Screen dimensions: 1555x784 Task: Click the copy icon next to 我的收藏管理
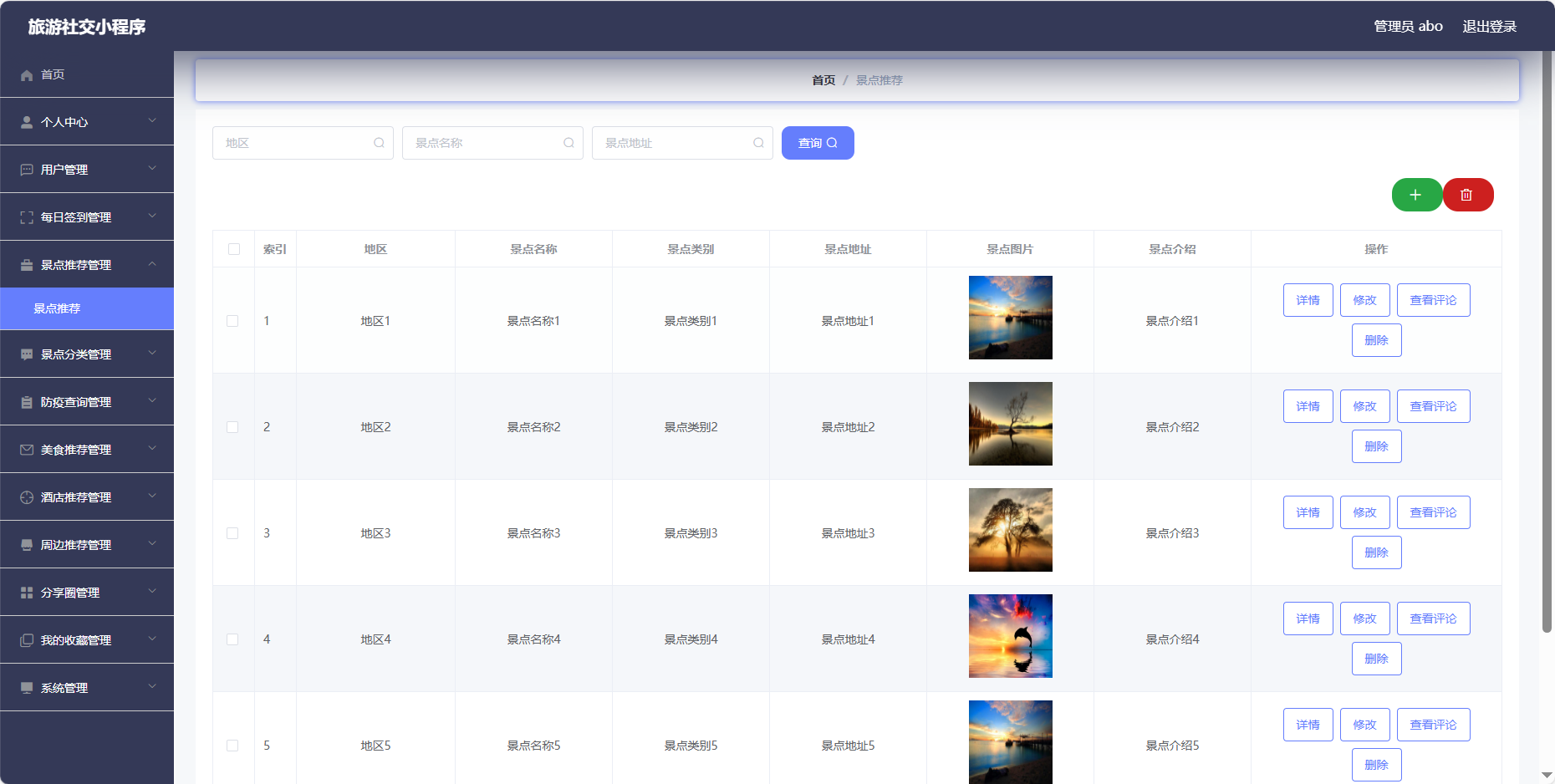click(27, 641)
